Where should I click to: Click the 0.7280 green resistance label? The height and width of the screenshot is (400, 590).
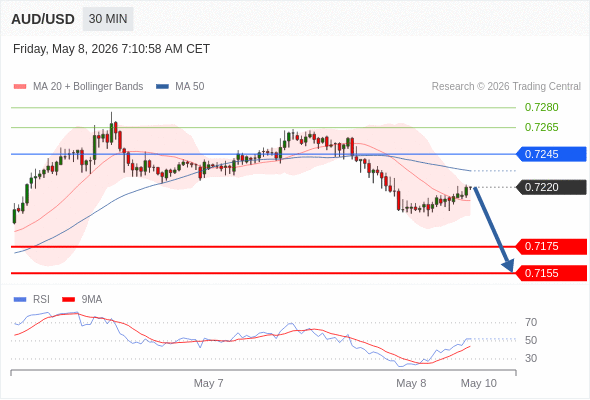pos(541,108)
